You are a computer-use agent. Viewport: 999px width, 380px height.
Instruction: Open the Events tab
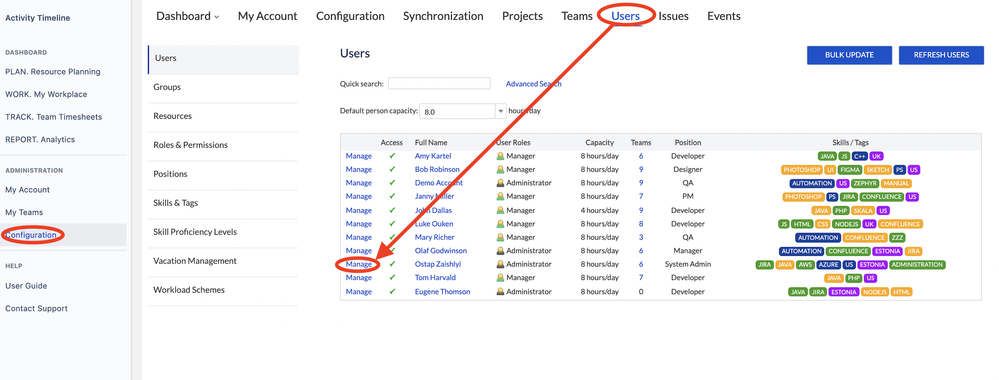click(724, 17)
